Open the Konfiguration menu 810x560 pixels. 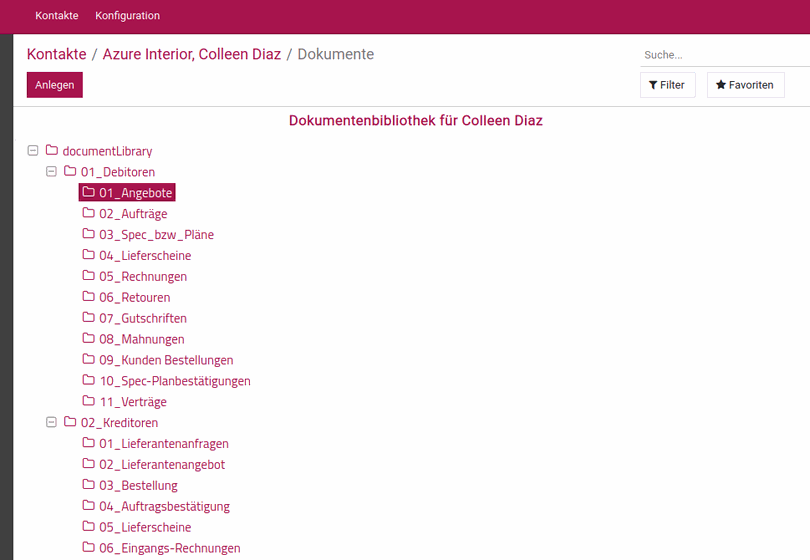click(128, 15)
